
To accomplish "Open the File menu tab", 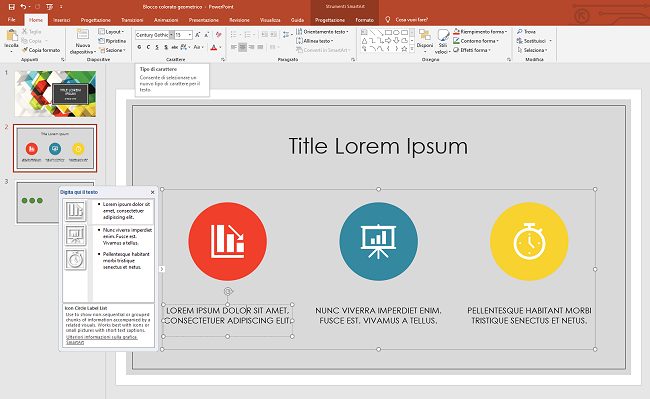I will coord(12,19).
